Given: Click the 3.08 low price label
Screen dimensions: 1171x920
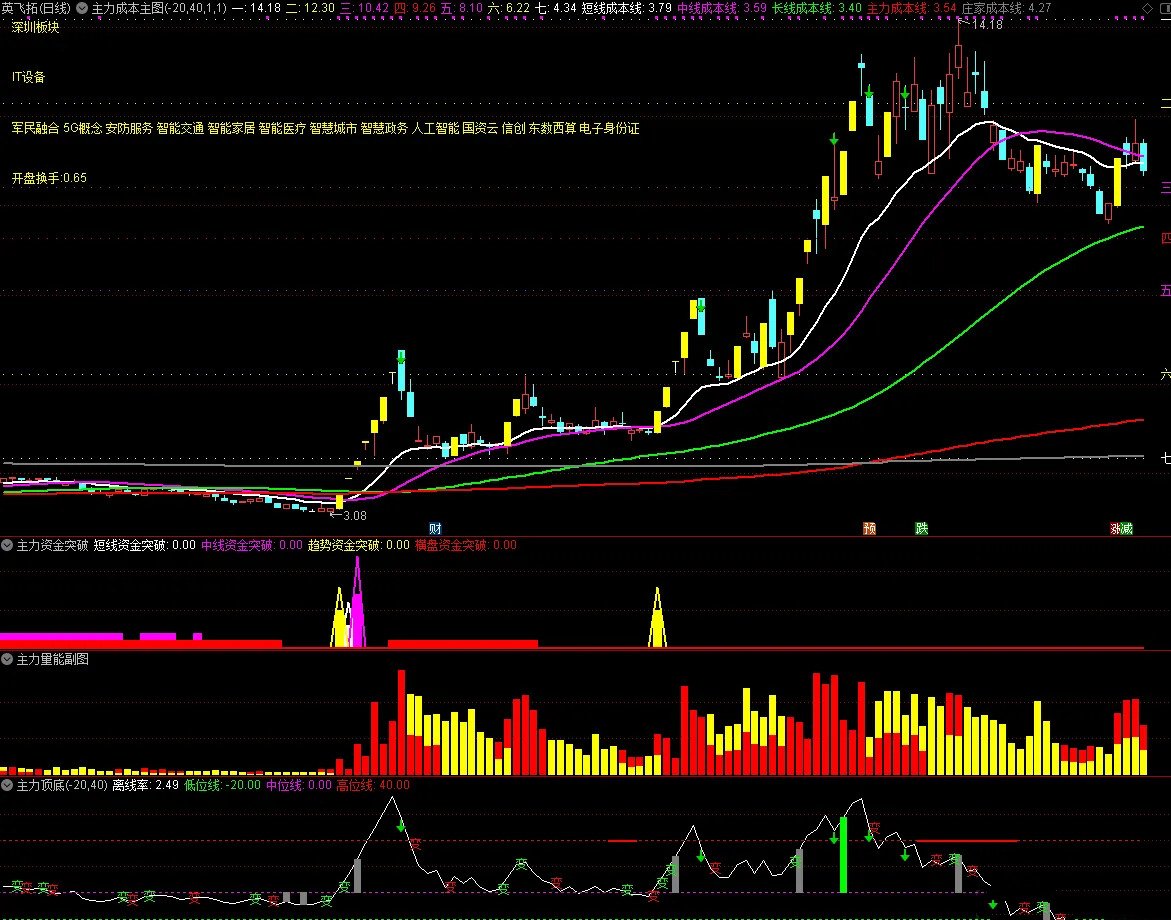Looking at the screenshot, I should click(353, 516).
